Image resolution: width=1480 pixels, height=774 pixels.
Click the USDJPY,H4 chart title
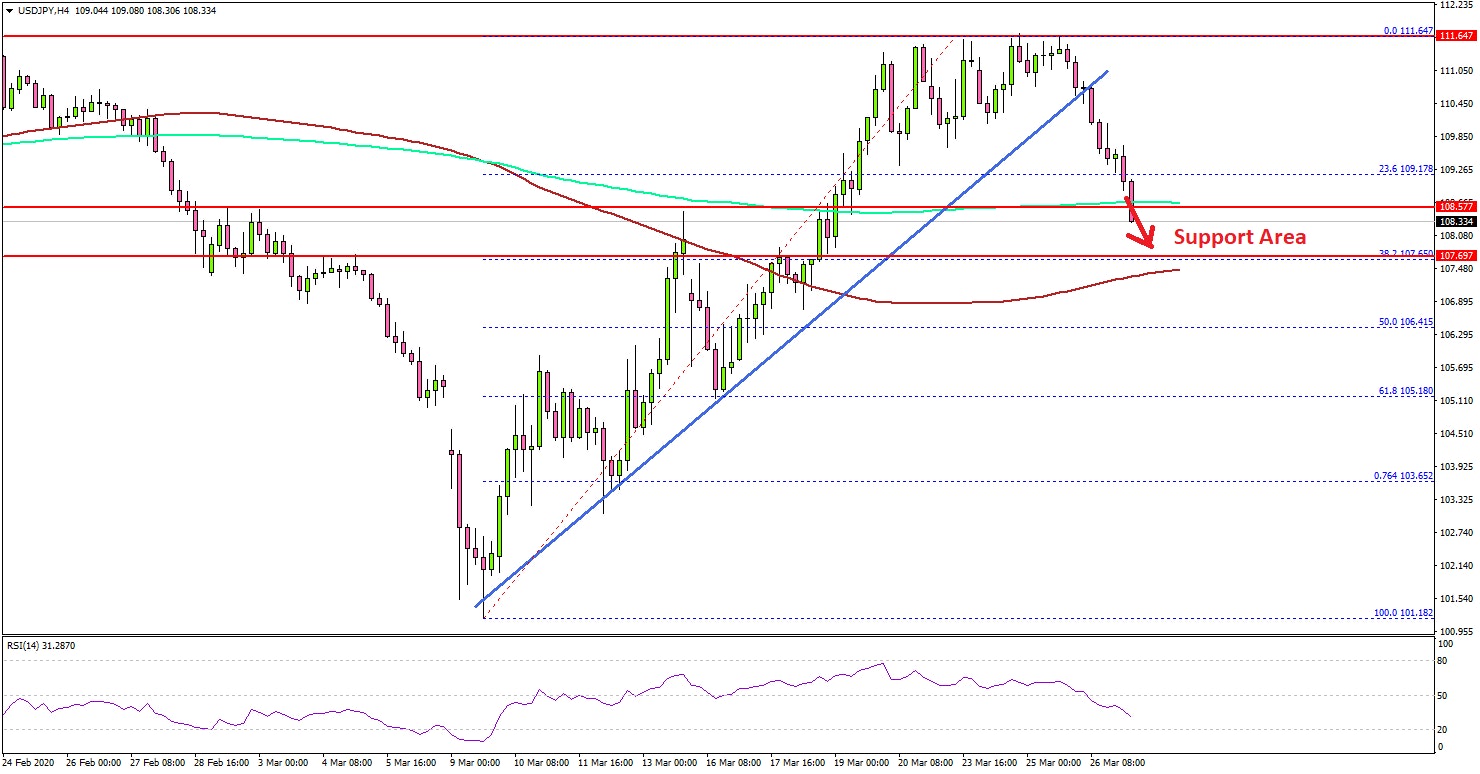pyautogui.click(x=46, y=10)
